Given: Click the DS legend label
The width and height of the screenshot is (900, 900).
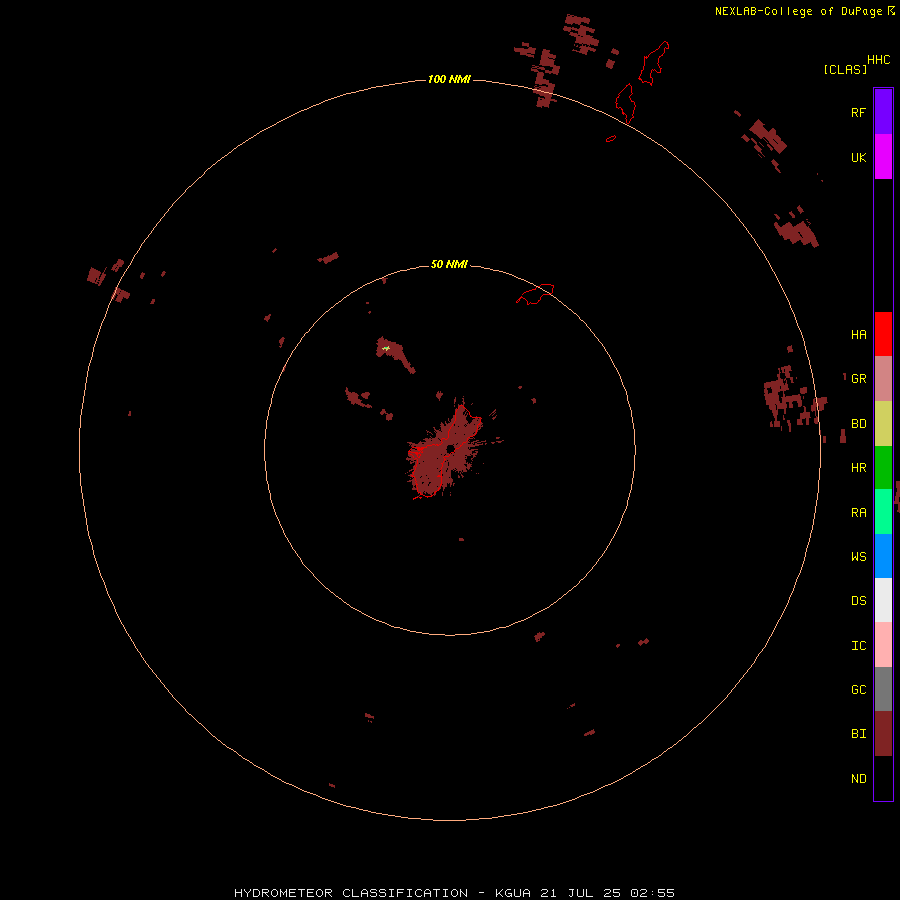Looking at the screenshot, I should [858, 600].
